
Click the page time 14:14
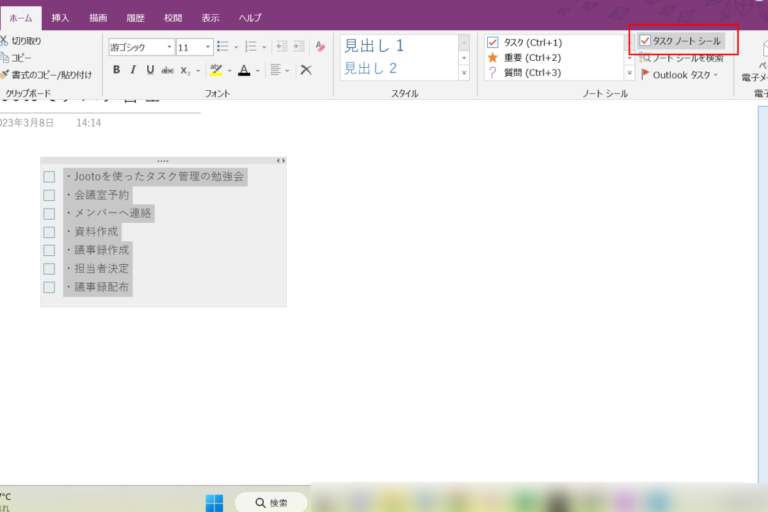[89, 123]
